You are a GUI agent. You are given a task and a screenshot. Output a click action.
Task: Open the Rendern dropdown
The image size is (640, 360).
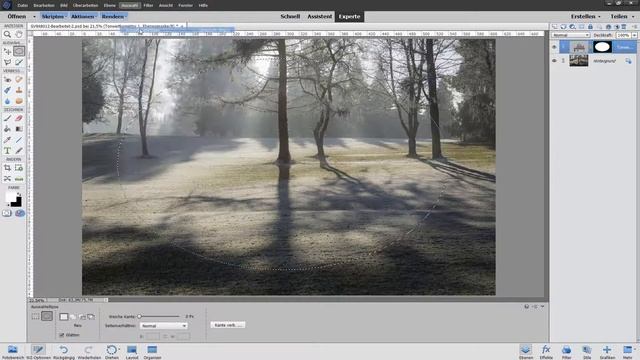click(113, 16)
